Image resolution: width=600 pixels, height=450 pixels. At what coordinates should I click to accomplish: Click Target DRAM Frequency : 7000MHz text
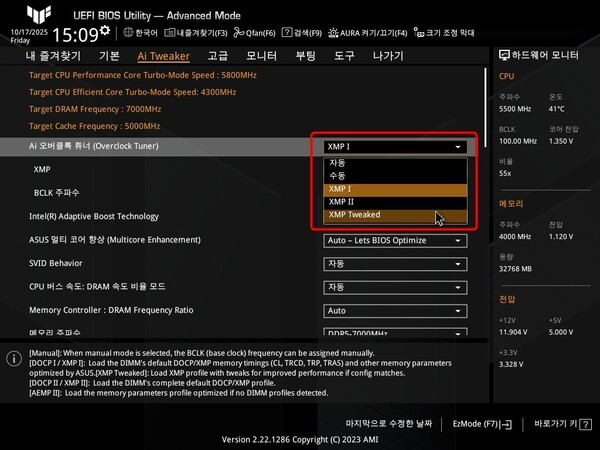(95, 109)
